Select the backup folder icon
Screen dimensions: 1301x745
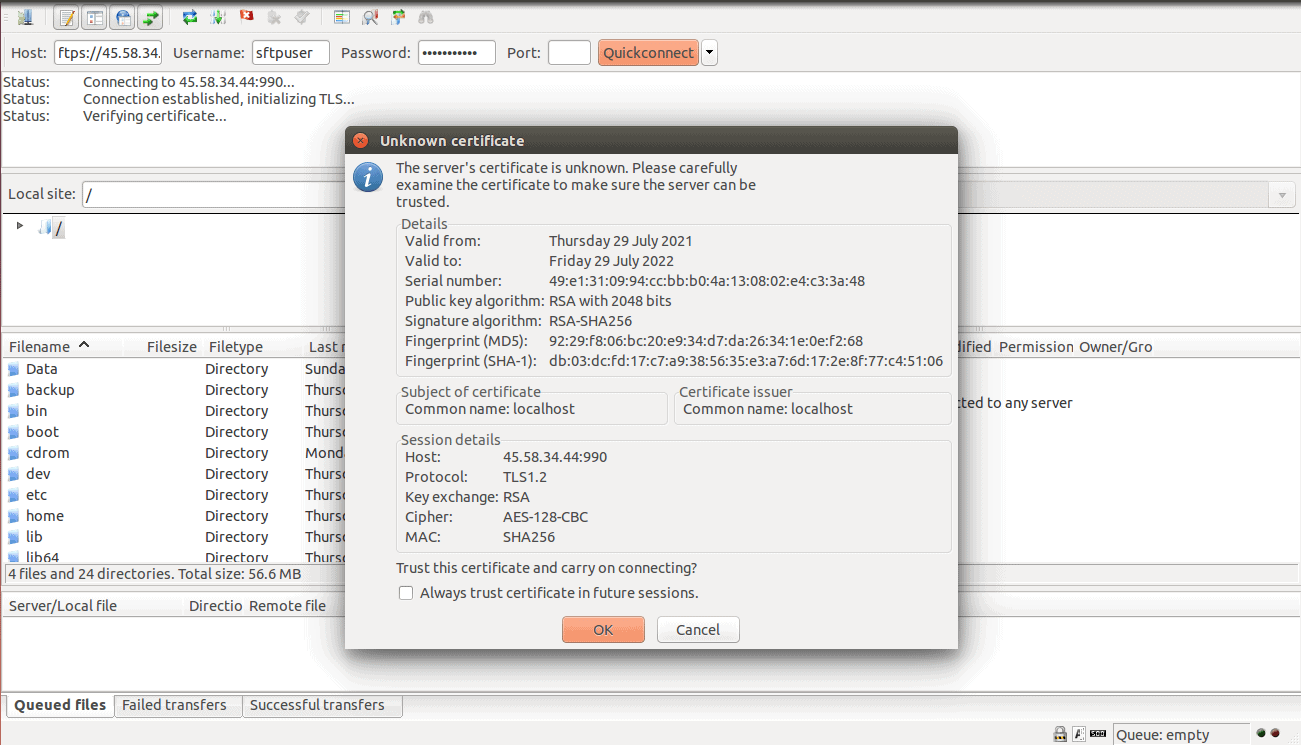[14, 390]
